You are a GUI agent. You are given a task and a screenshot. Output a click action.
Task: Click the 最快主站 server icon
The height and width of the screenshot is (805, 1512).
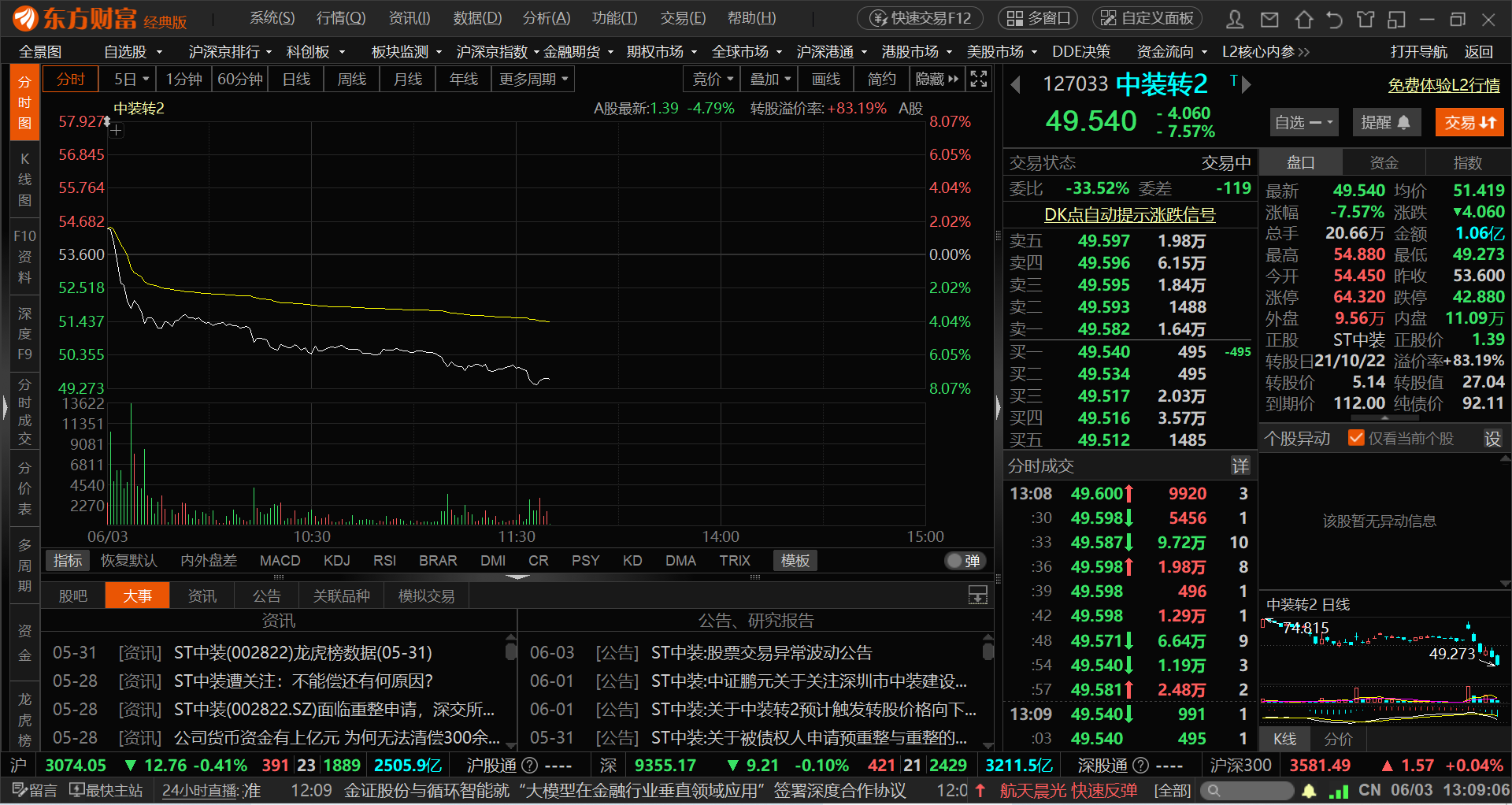[x=106, y=790]
